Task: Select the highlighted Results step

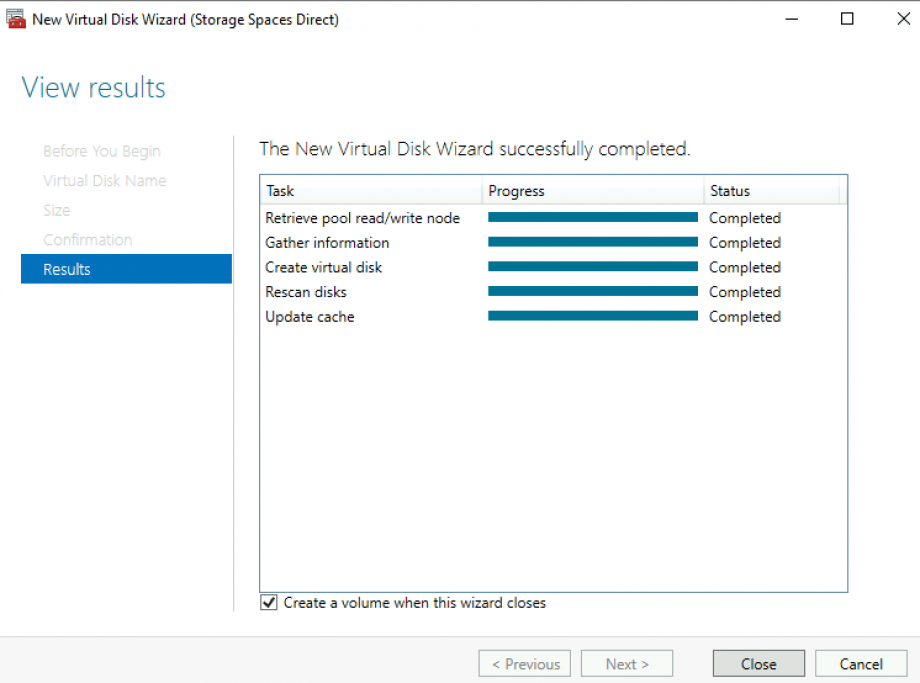Action: tap(66, 269)
